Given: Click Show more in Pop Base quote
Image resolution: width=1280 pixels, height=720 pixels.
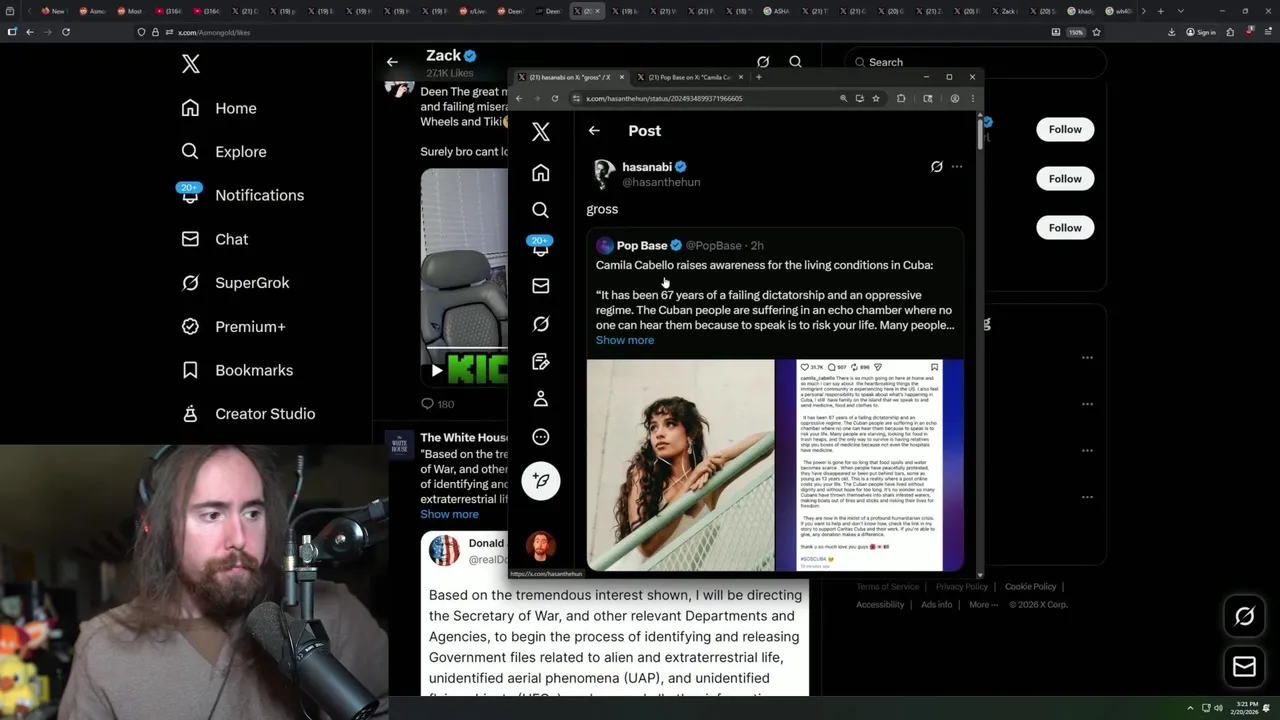Looking at the screenshot, I should pos(625,340).
